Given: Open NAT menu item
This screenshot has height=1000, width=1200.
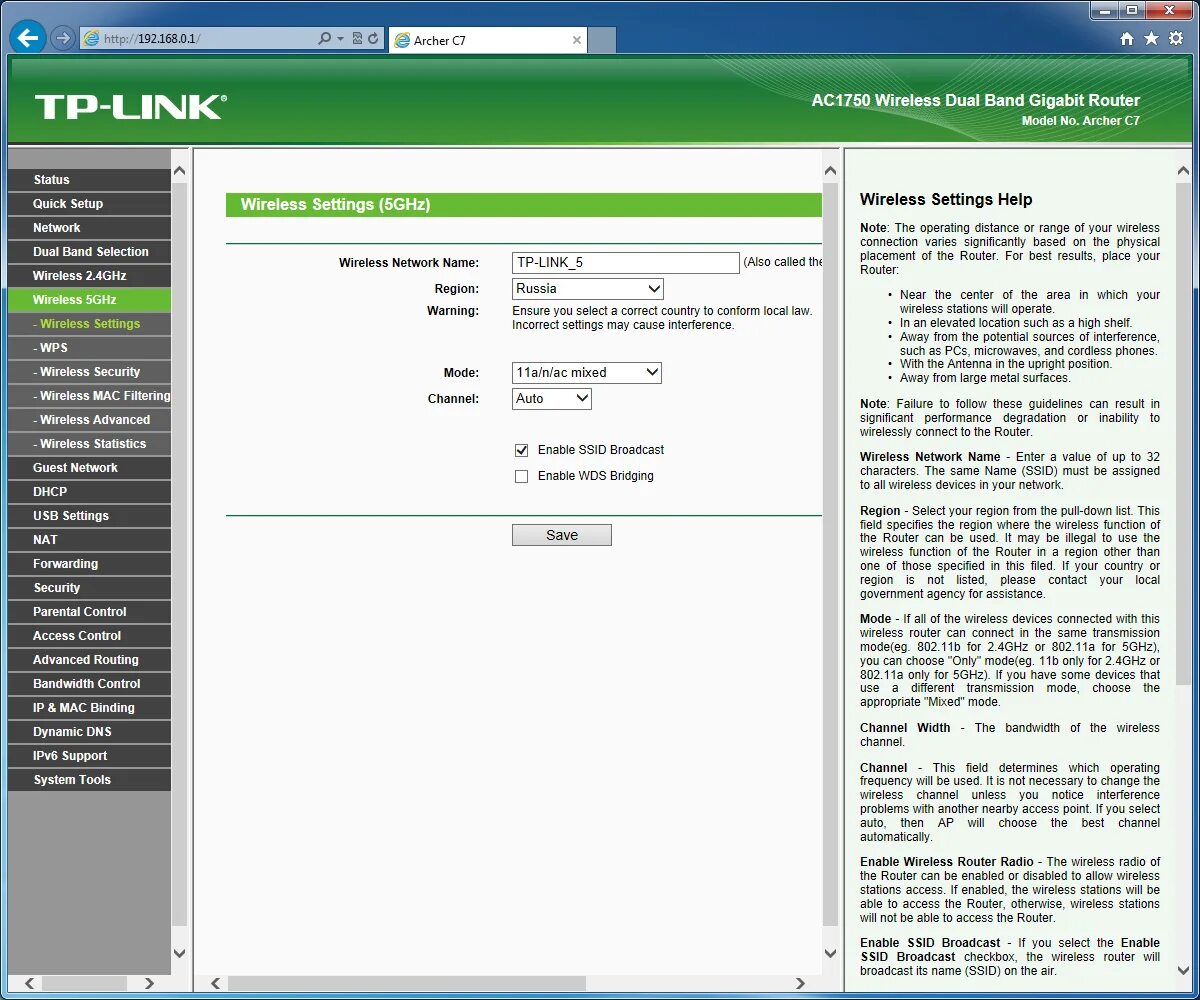Looking at the screenshot, I should (89, 540).
